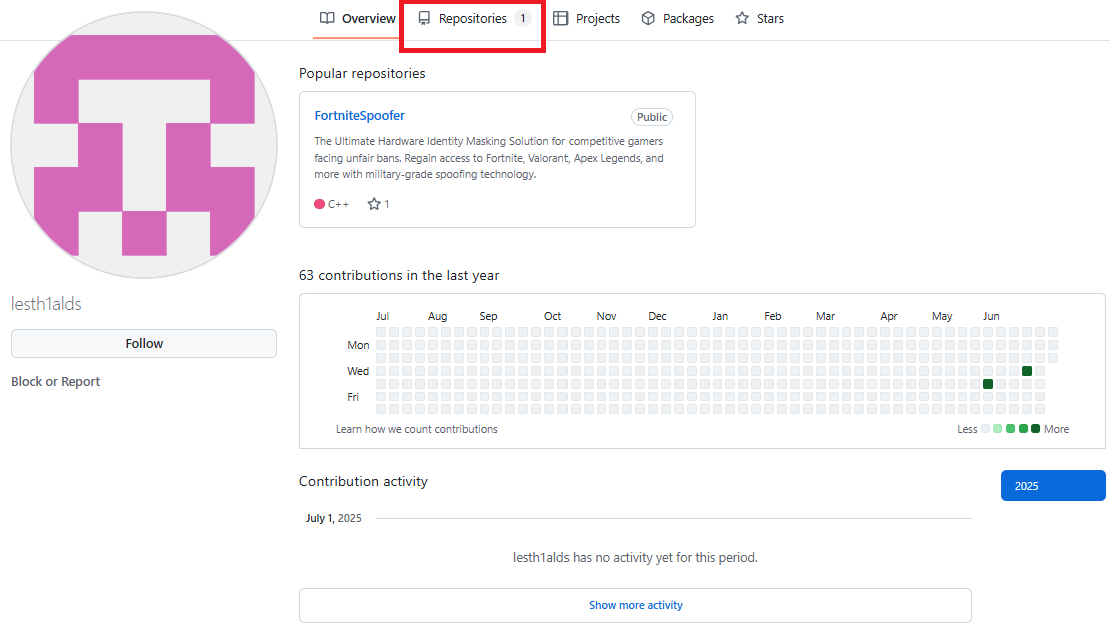Click the darkest green legend square beside More
Image resolution: width=1114 pixels, height=627 pixels.
(1036, 429)
